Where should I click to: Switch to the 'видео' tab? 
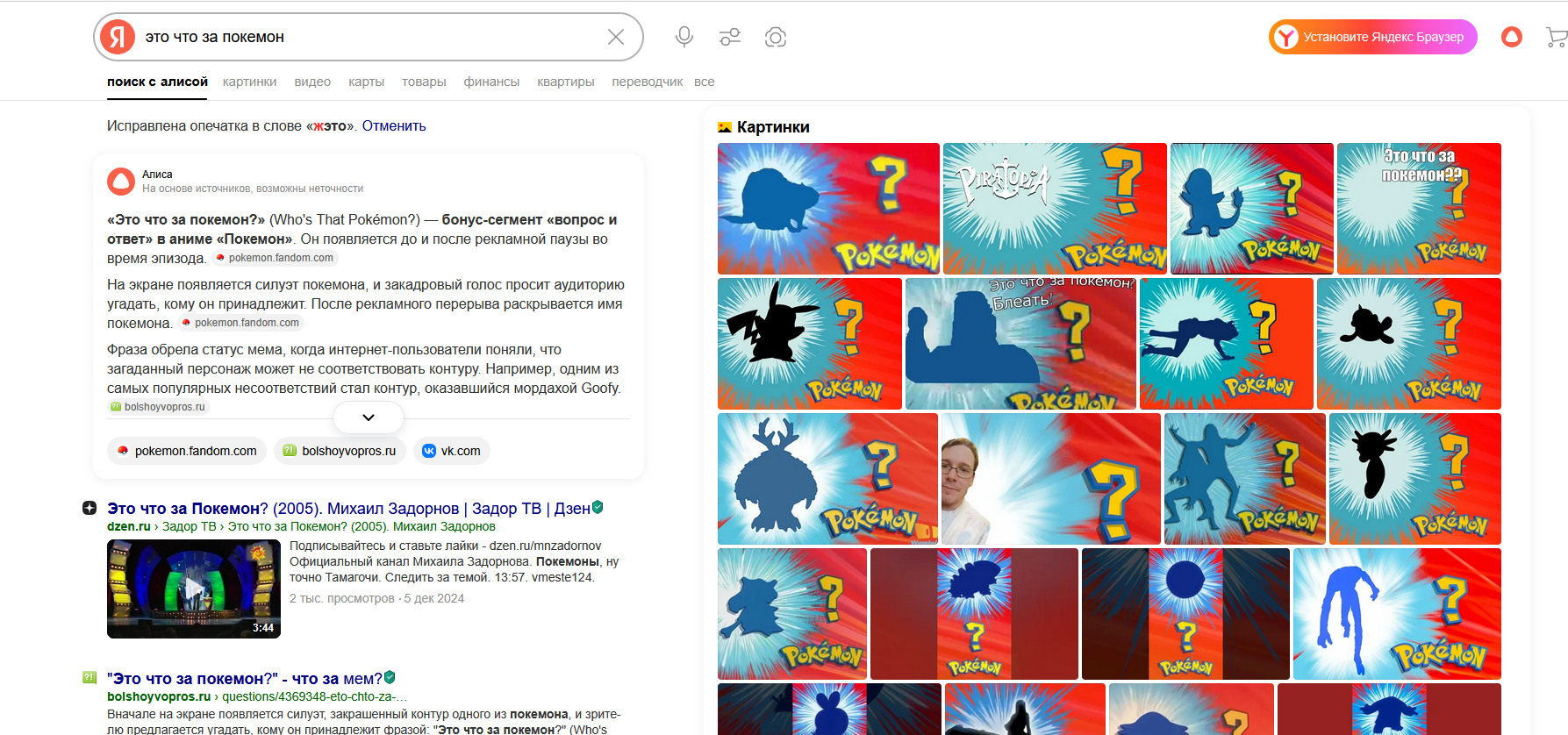tap(312, 82)
